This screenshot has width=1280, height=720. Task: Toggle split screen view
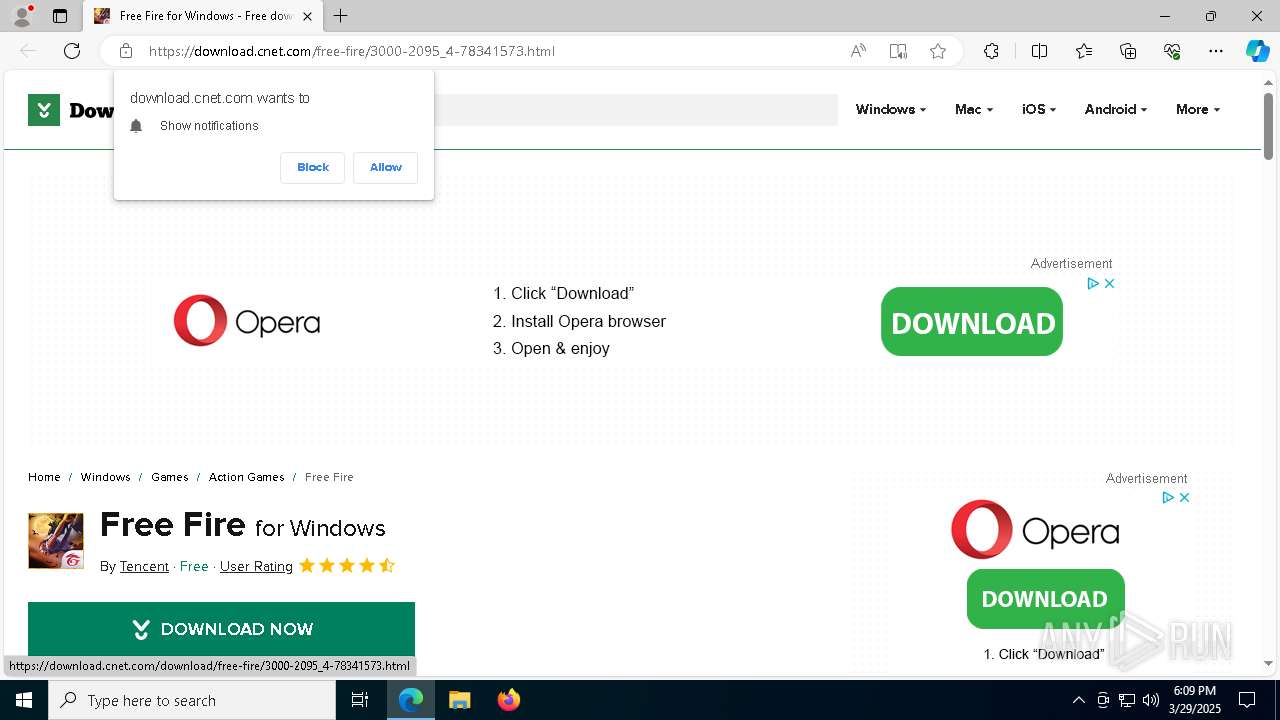click(1039, 51)
